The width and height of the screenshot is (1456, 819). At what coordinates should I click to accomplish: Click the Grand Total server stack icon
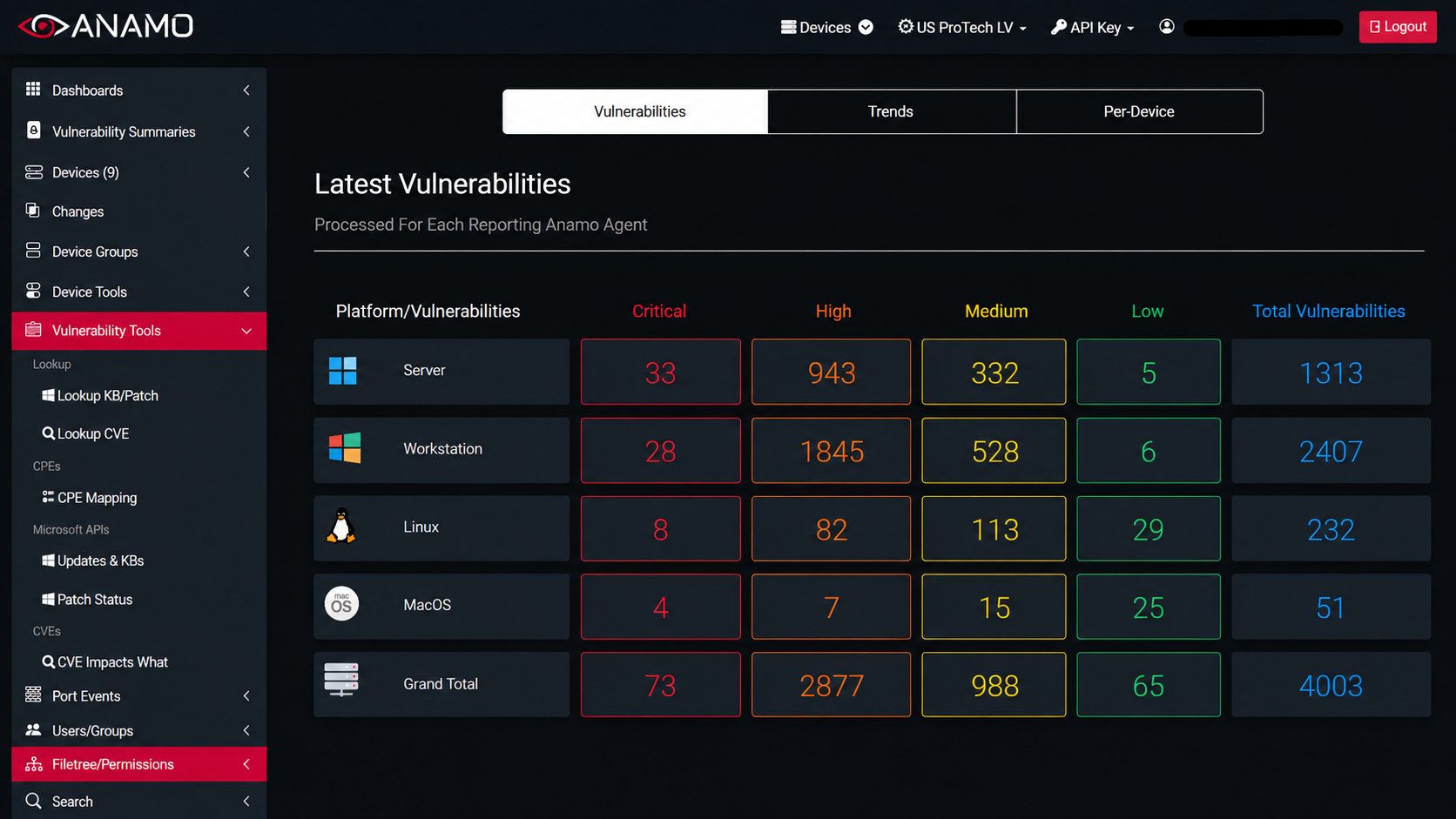341,680
